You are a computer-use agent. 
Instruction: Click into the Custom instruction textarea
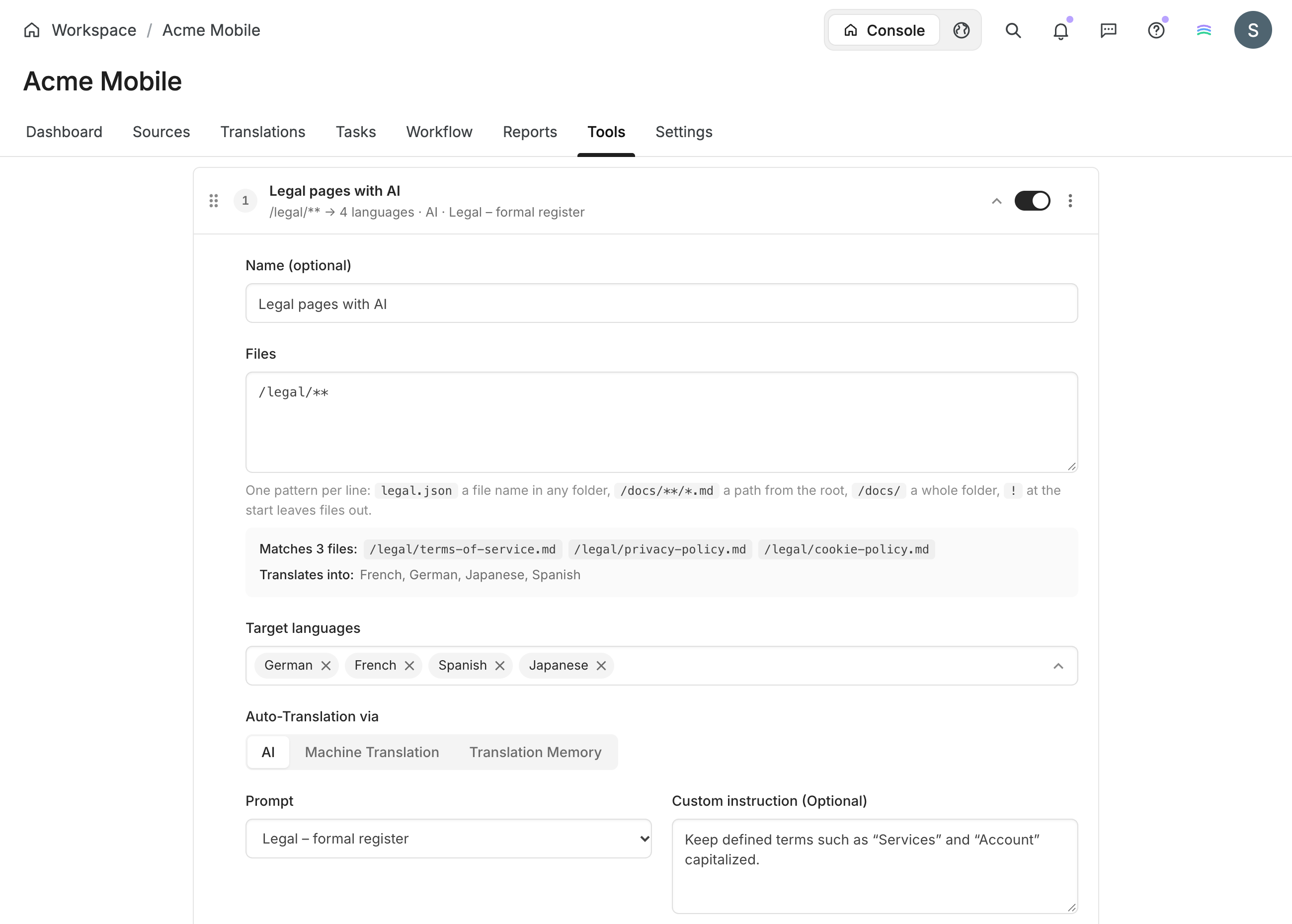[x=874, y=866]
